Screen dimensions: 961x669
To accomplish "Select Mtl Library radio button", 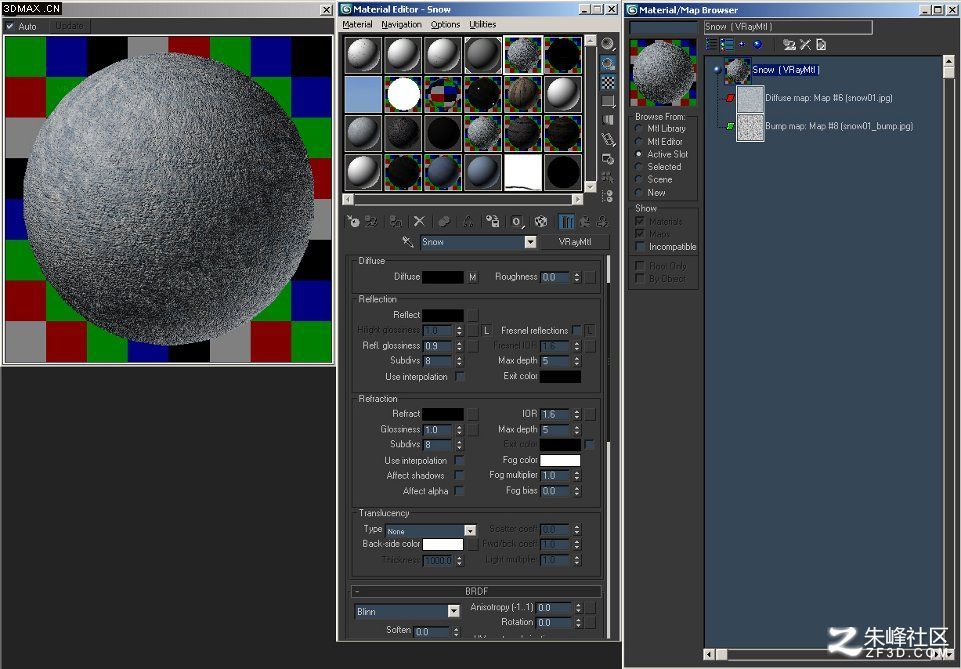I will point(639,129).
